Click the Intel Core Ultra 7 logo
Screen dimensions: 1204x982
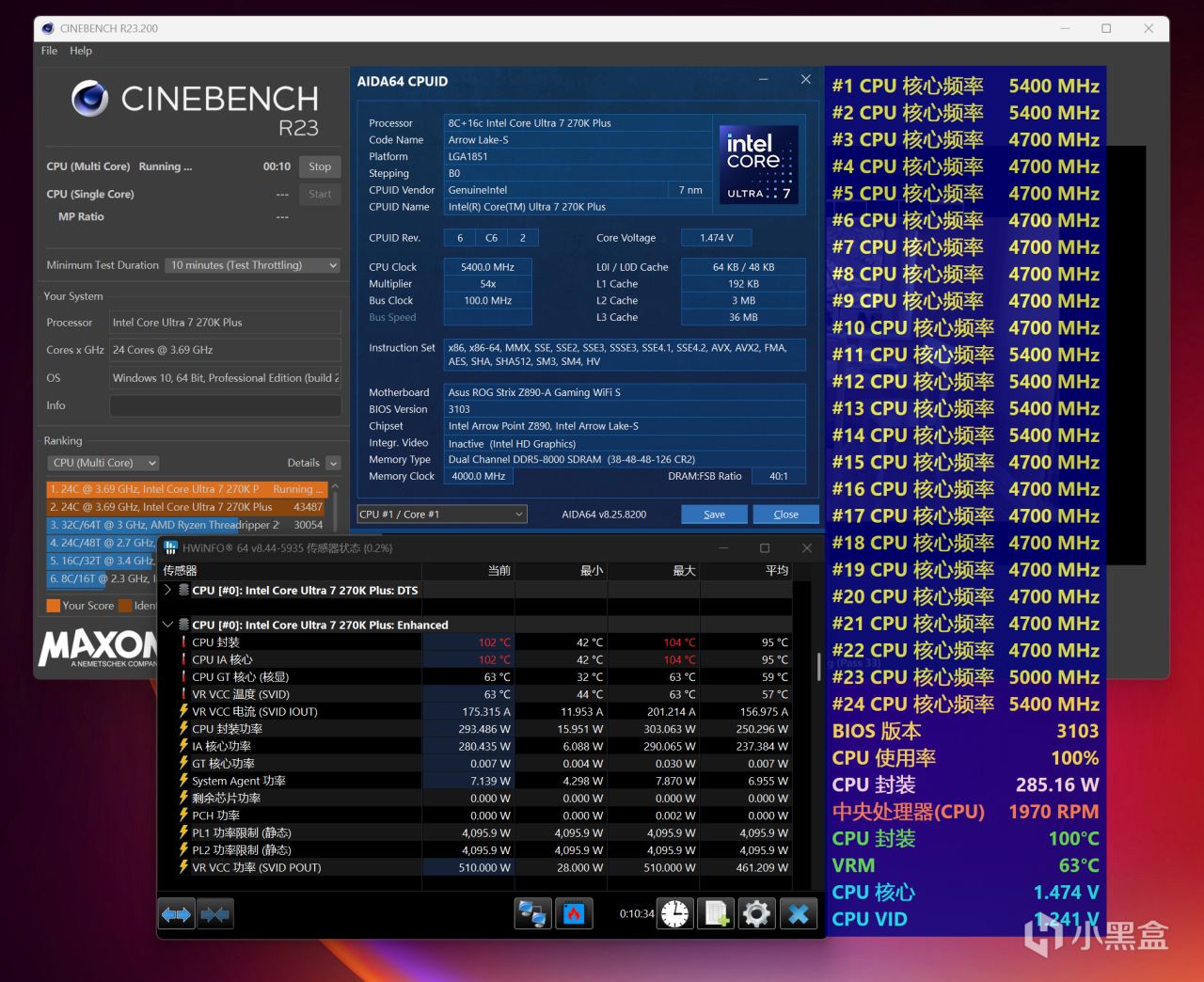tap(758, 166)
